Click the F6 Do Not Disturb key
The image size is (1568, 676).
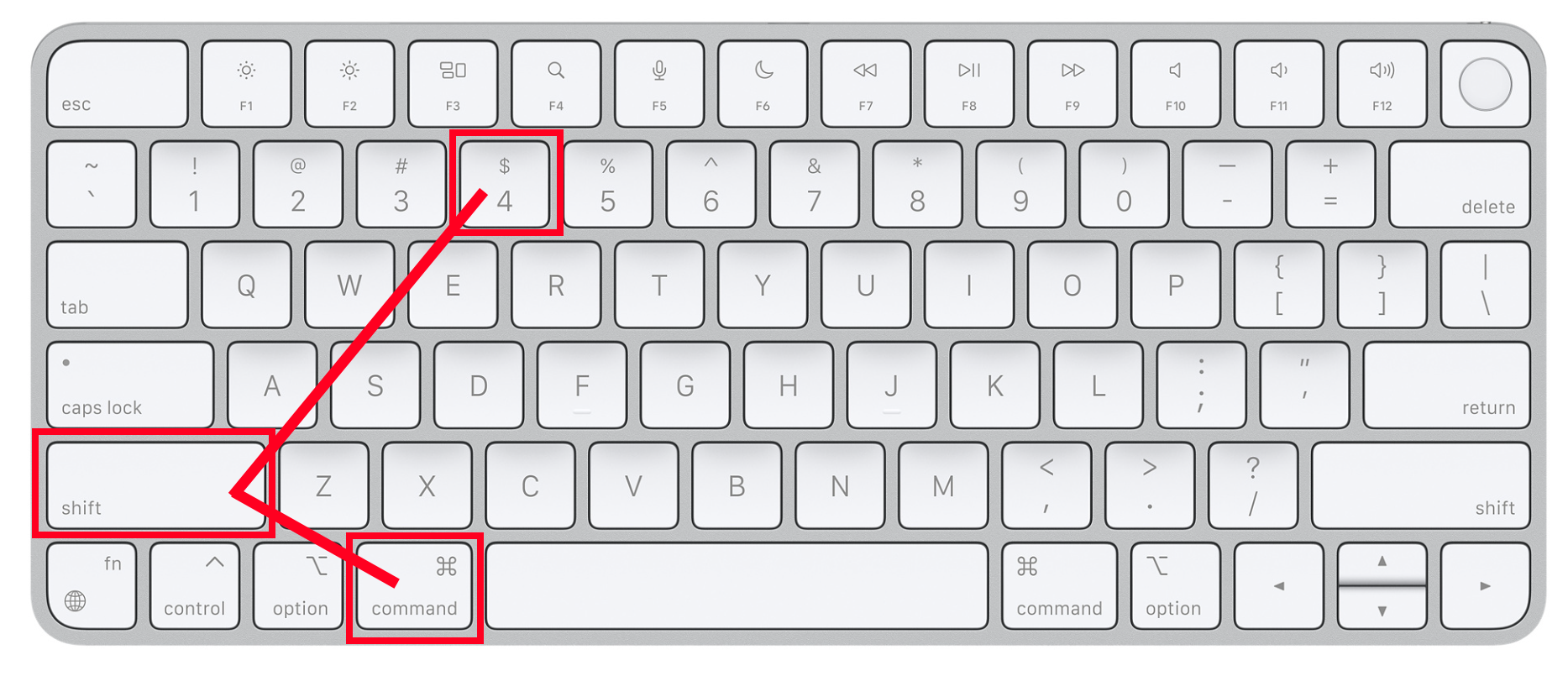763,84
